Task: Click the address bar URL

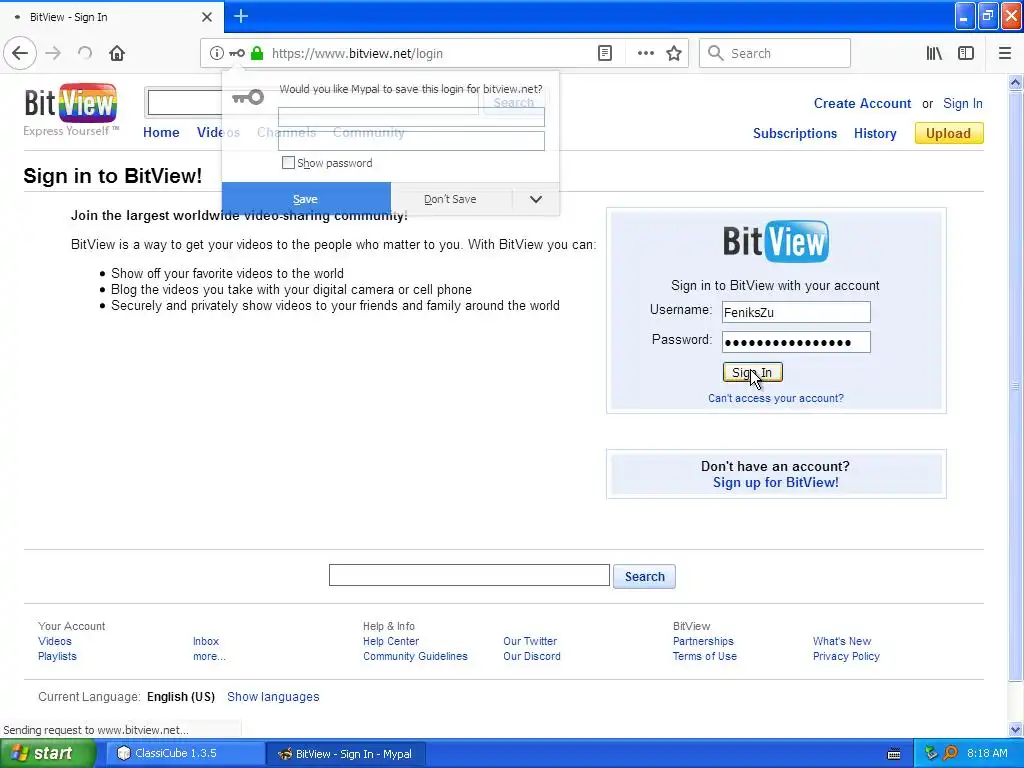Action: [357, 54]
